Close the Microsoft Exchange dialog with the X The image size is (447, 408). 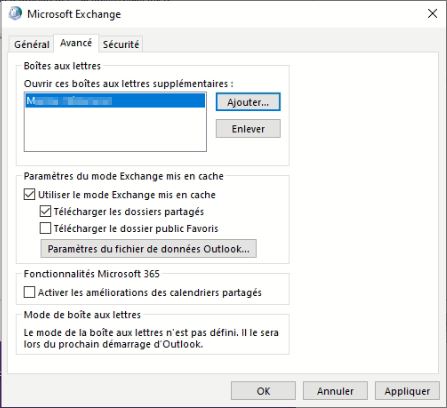click(x=432, y=14)
